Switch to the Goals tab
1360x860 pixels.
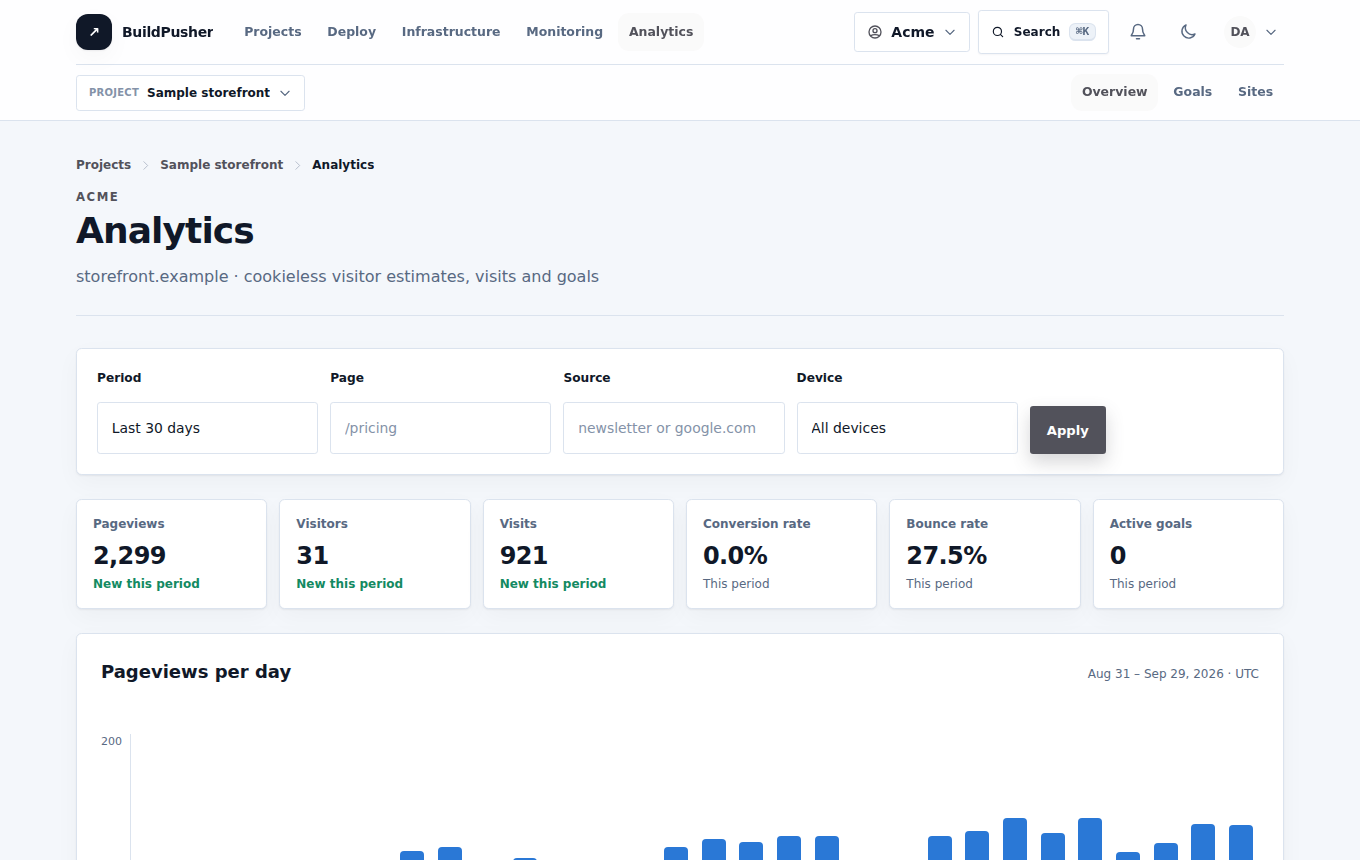pos(1193,92)
